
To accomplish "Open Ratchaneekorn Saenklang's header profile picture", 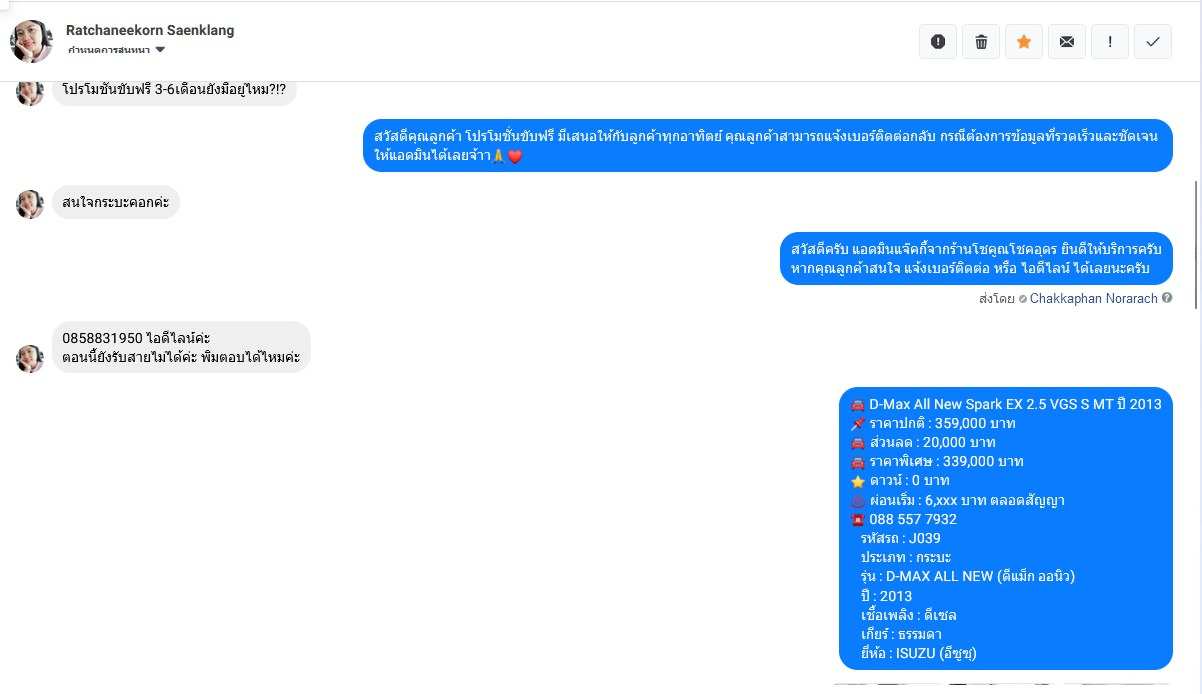I will click(31, 41).
